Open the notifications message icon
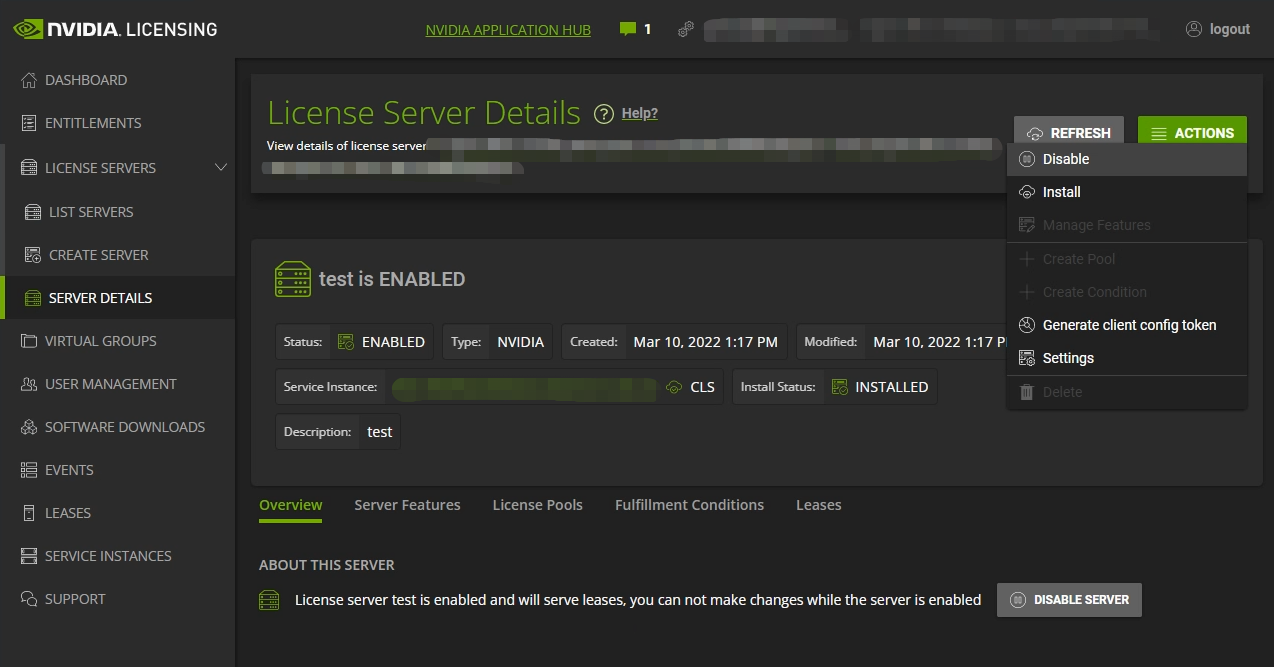The width and height of the screenshot is (1274, 667). (628, 29)
